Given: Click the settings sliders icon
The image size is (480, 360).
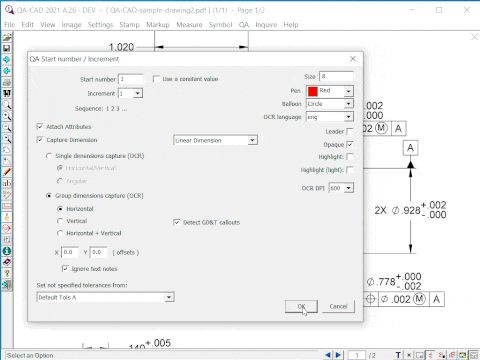Looking at the screenshot, I should [7, 240].
